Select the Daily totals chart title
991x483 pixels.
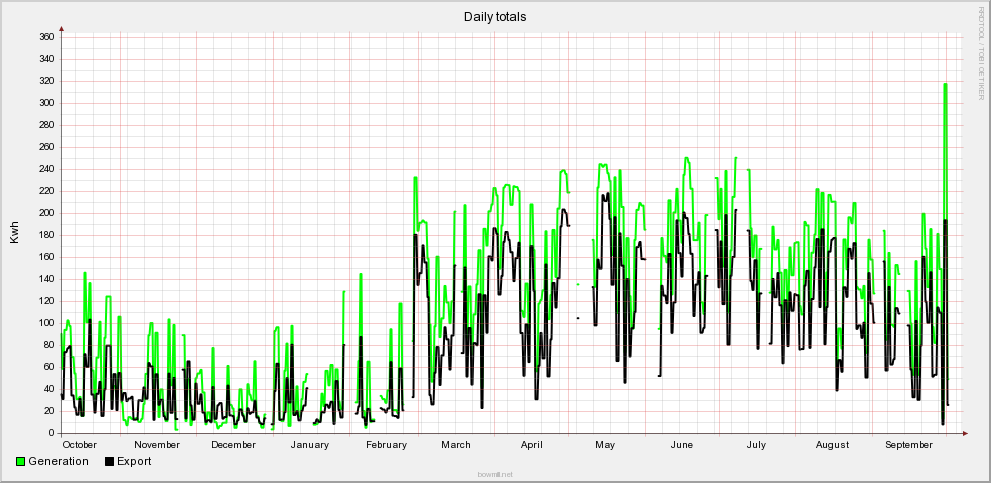pyautogui.click(x=495, y=17)
